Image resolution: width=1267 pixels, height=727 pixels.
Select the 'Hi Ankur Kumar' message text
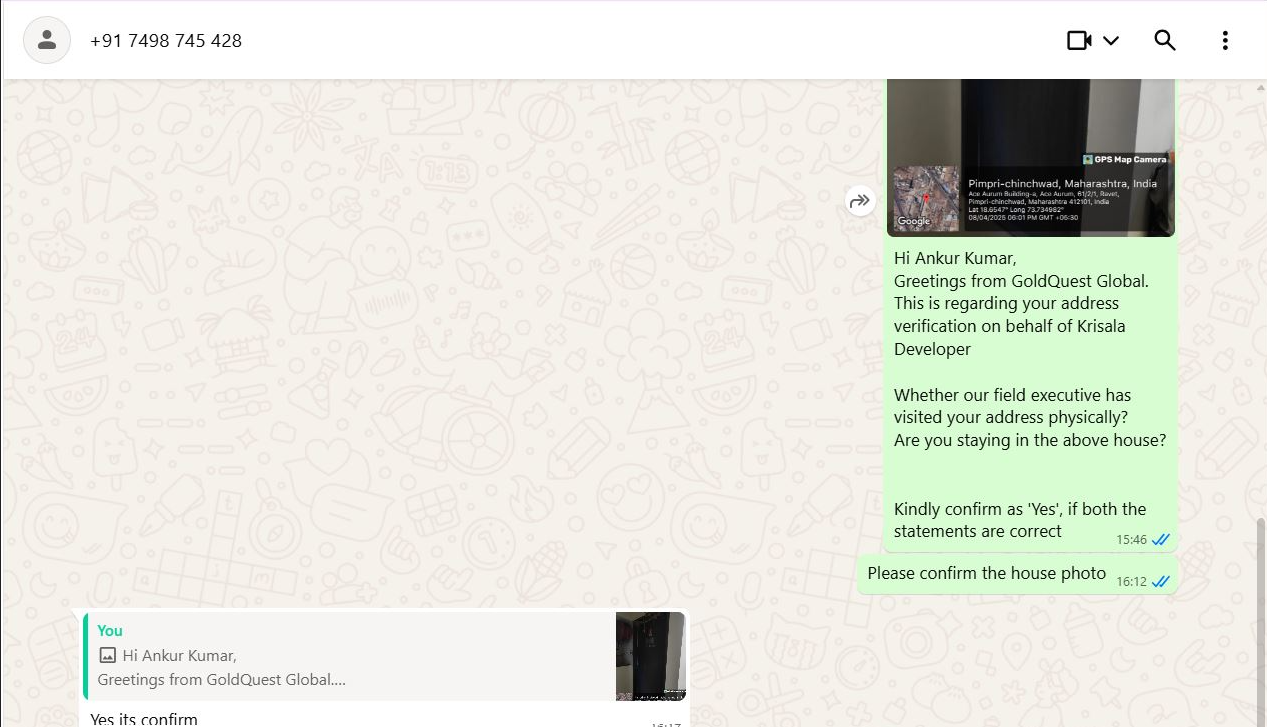(955, 258)
